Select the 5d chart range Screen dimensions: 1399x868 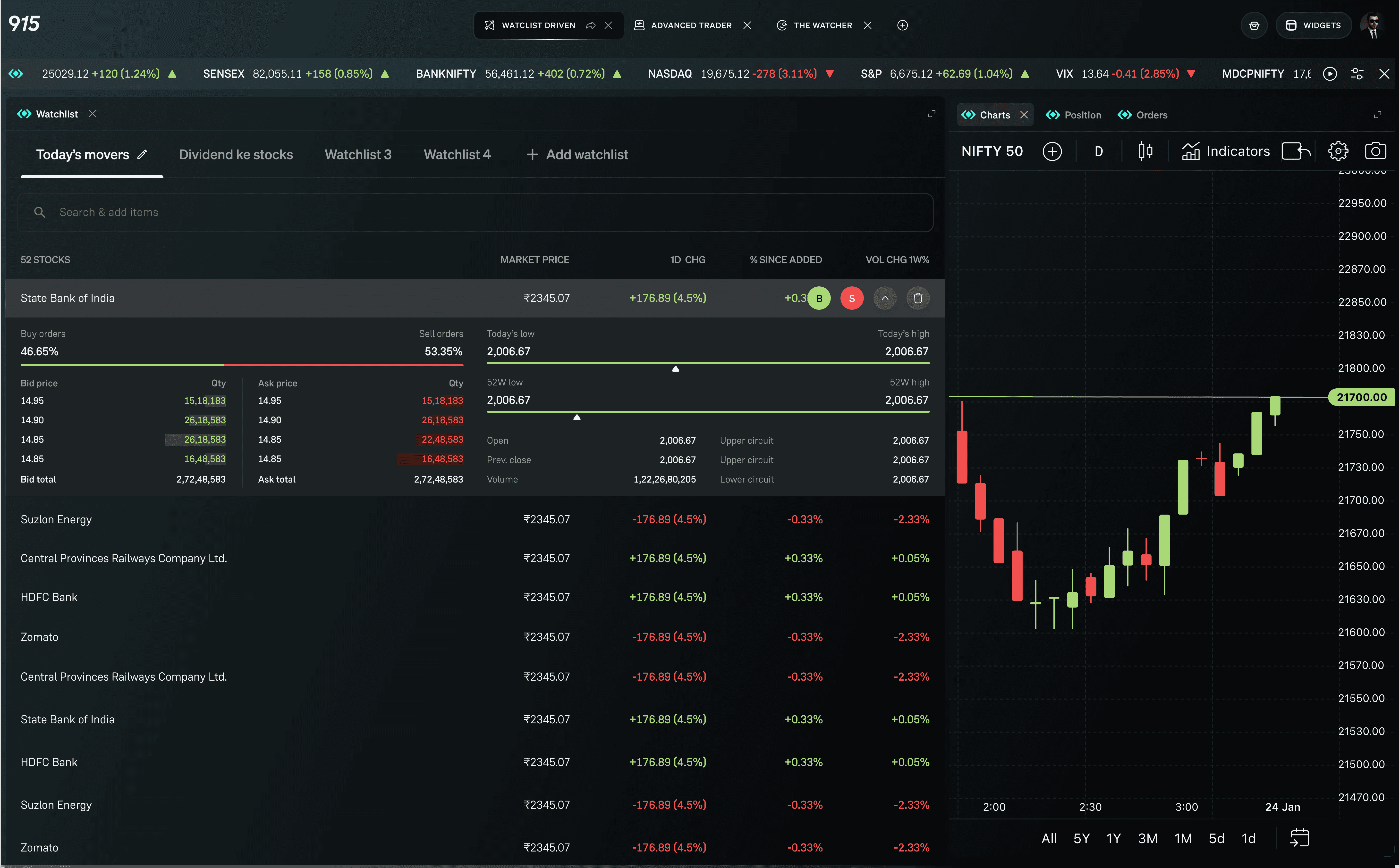pyautogui.click(x=1216, y=838)
